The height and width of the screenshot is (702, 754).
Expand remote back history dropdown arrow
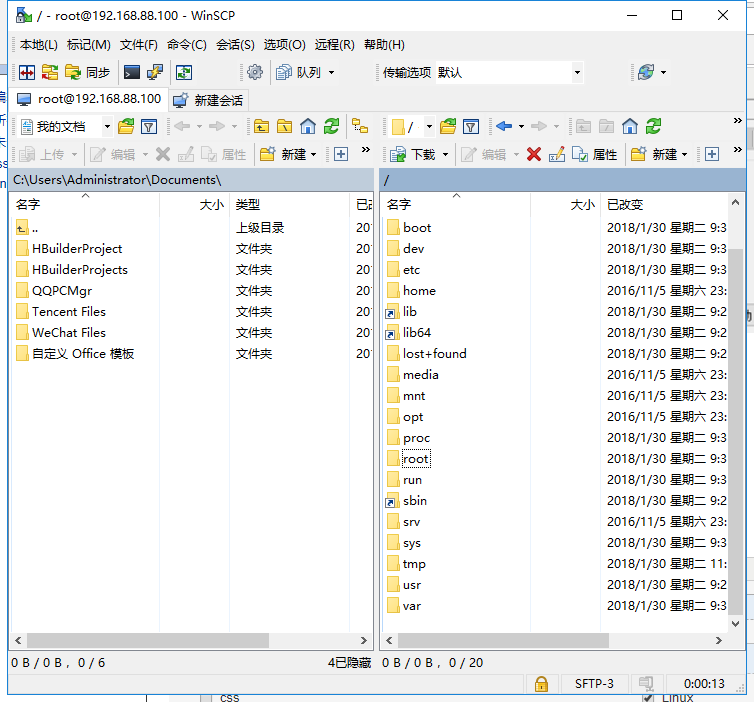(521, 126)
